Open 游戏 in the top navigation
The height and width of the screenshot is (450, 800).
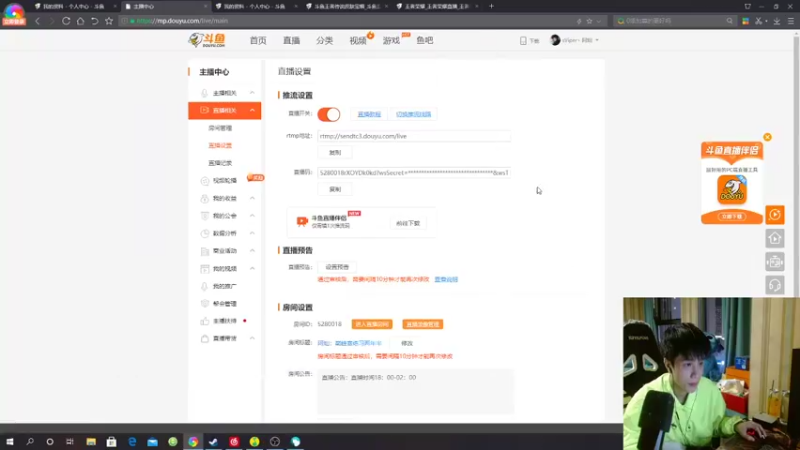[391, 40]
